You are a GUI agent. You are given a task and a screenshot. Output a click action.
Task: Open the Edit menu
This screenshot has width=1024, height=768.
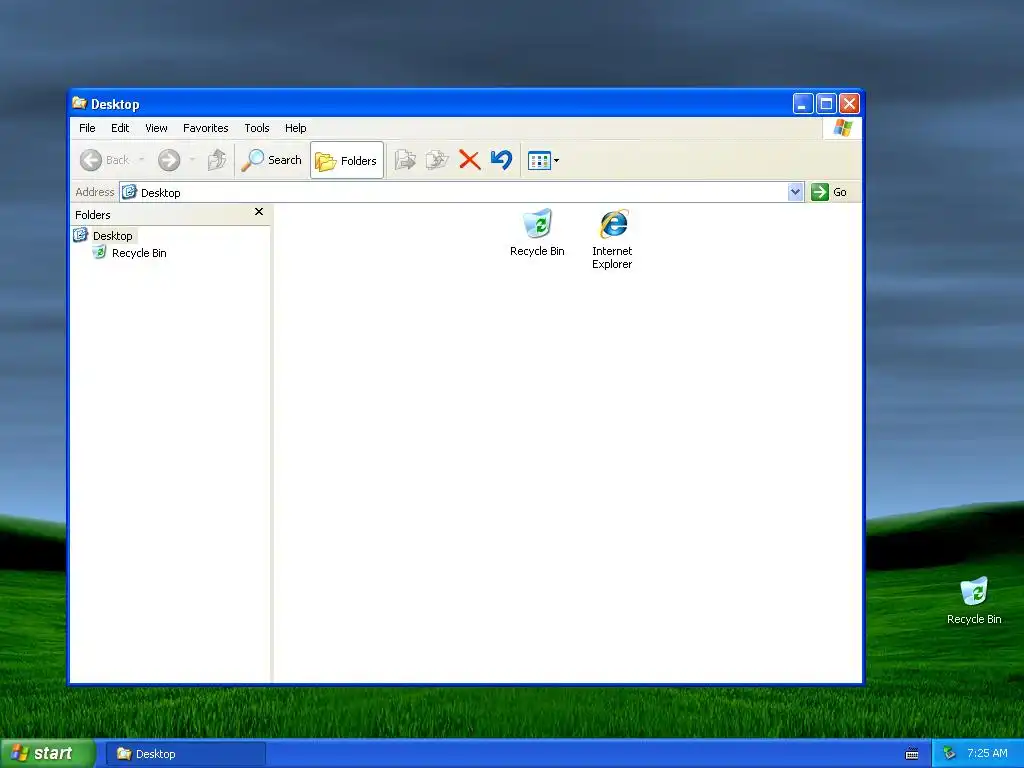(120, 128)
